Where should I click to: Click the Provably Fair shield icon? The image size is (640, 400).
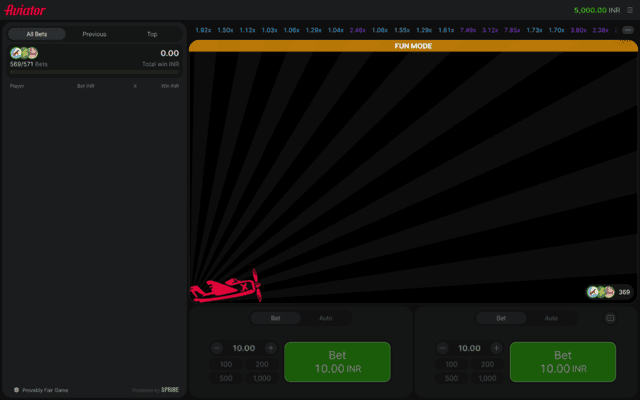(x=16, y=390)
